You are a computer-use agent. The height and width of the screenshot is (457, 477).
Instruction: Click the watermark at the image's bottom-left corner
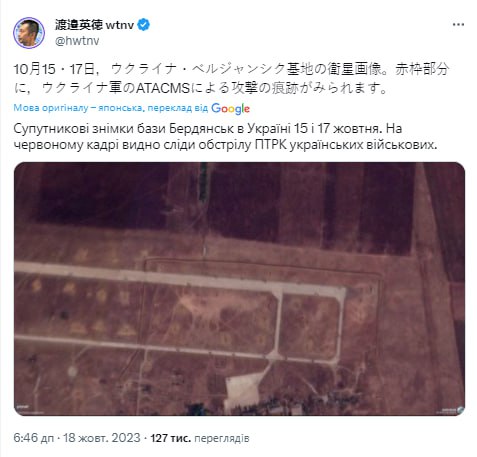point(22,407)
